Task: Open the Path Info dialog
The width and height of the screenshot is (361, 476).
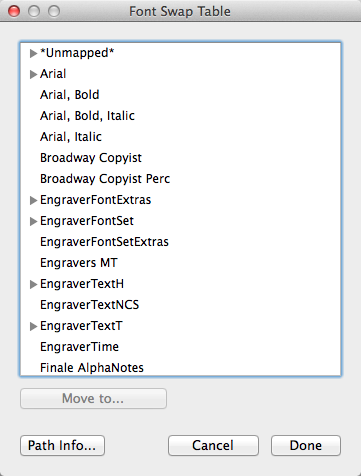Action: 62,445
